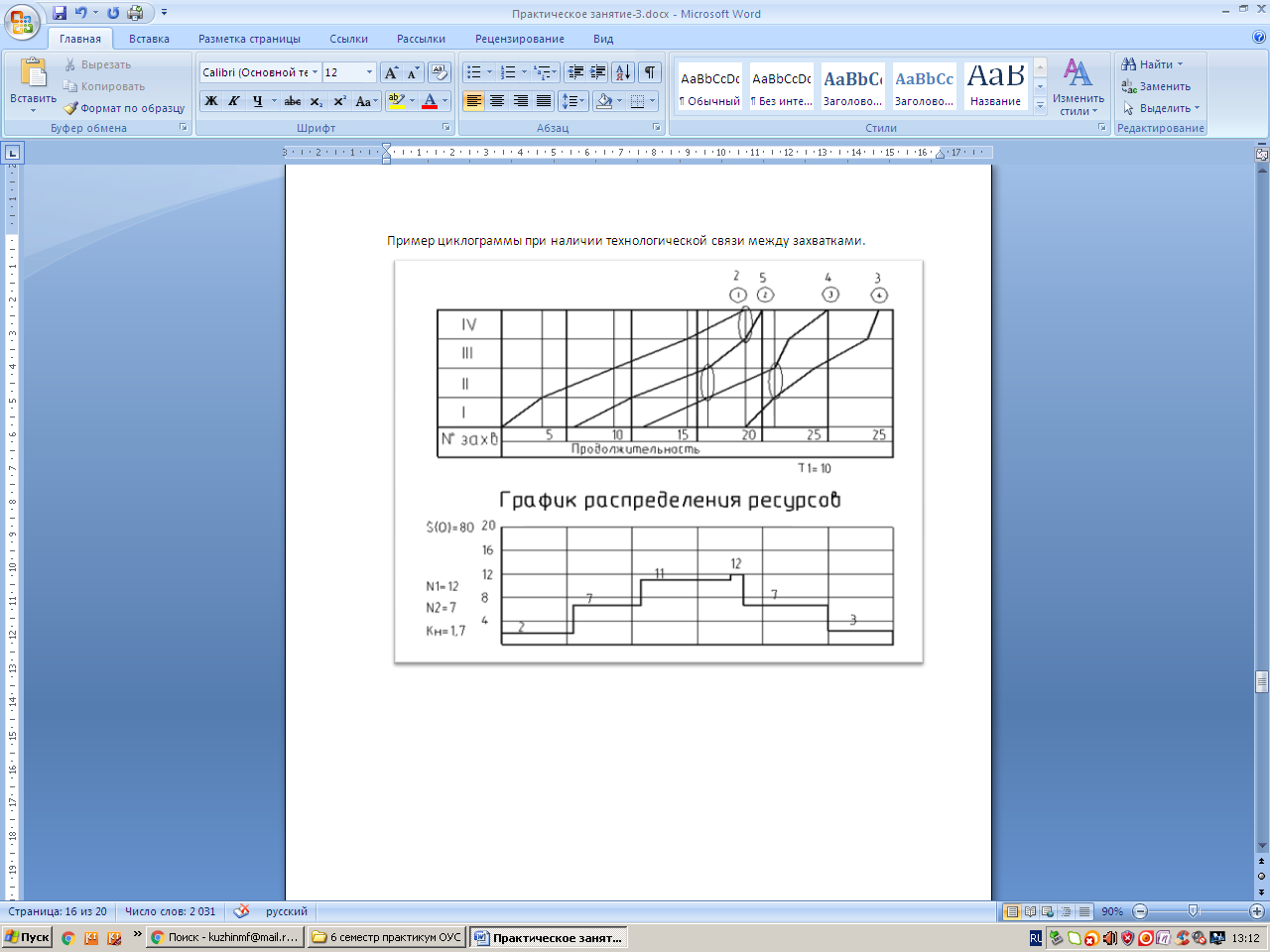Open the round Office button menu
Viewport: 1270px width, 952px height.
tap(22, 22)
